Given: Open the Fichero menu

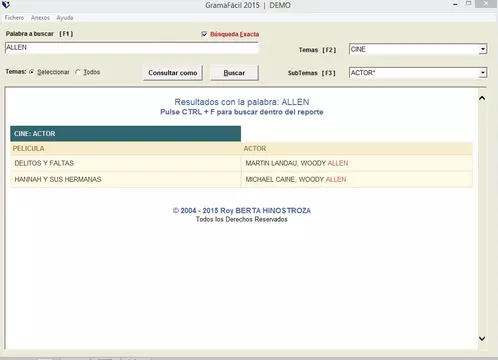Looking at the screenshot, I should (x=14, y=18).
